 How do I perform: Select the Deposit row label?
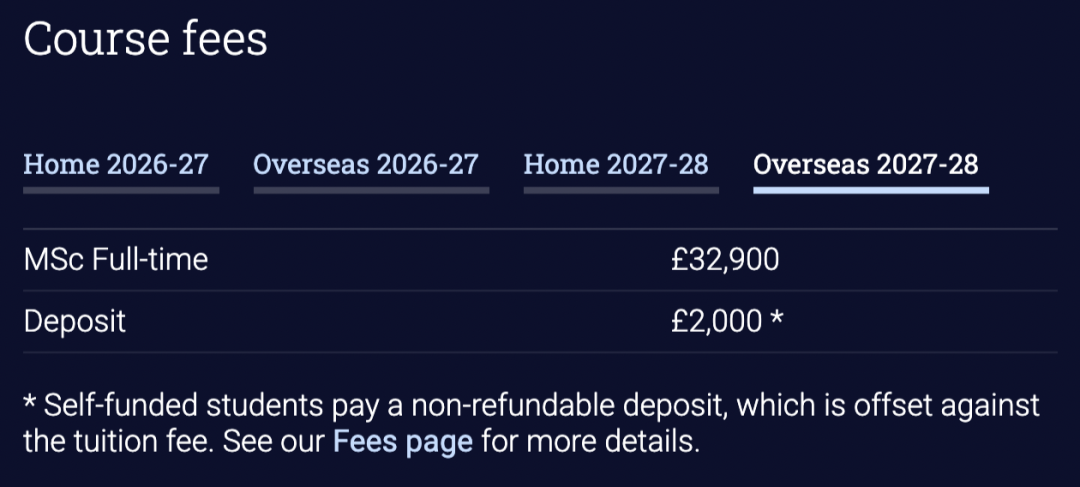click(x=74, y=322)
